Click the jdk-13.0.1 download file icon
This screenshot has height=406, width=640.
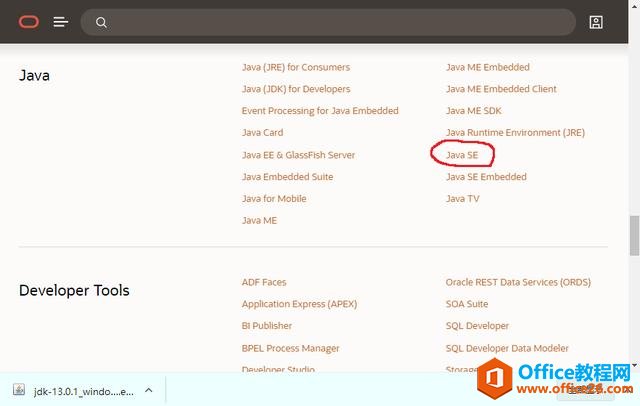(19, 390)
